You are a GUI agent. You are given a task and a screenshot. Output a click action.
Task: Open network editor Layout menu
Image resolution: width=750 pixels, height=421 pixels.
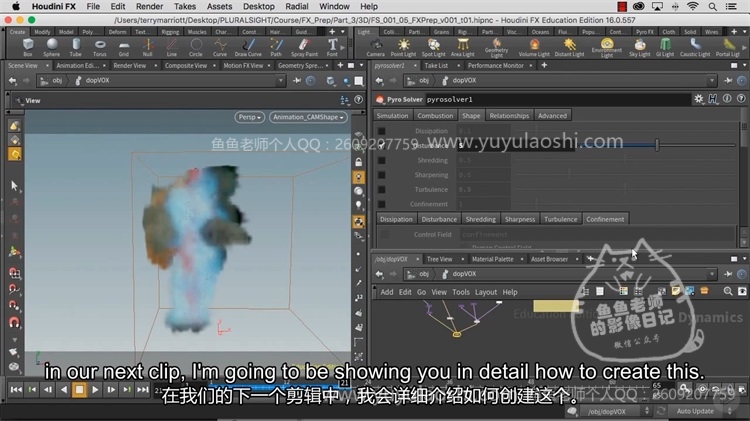click(x=486, y=292)
